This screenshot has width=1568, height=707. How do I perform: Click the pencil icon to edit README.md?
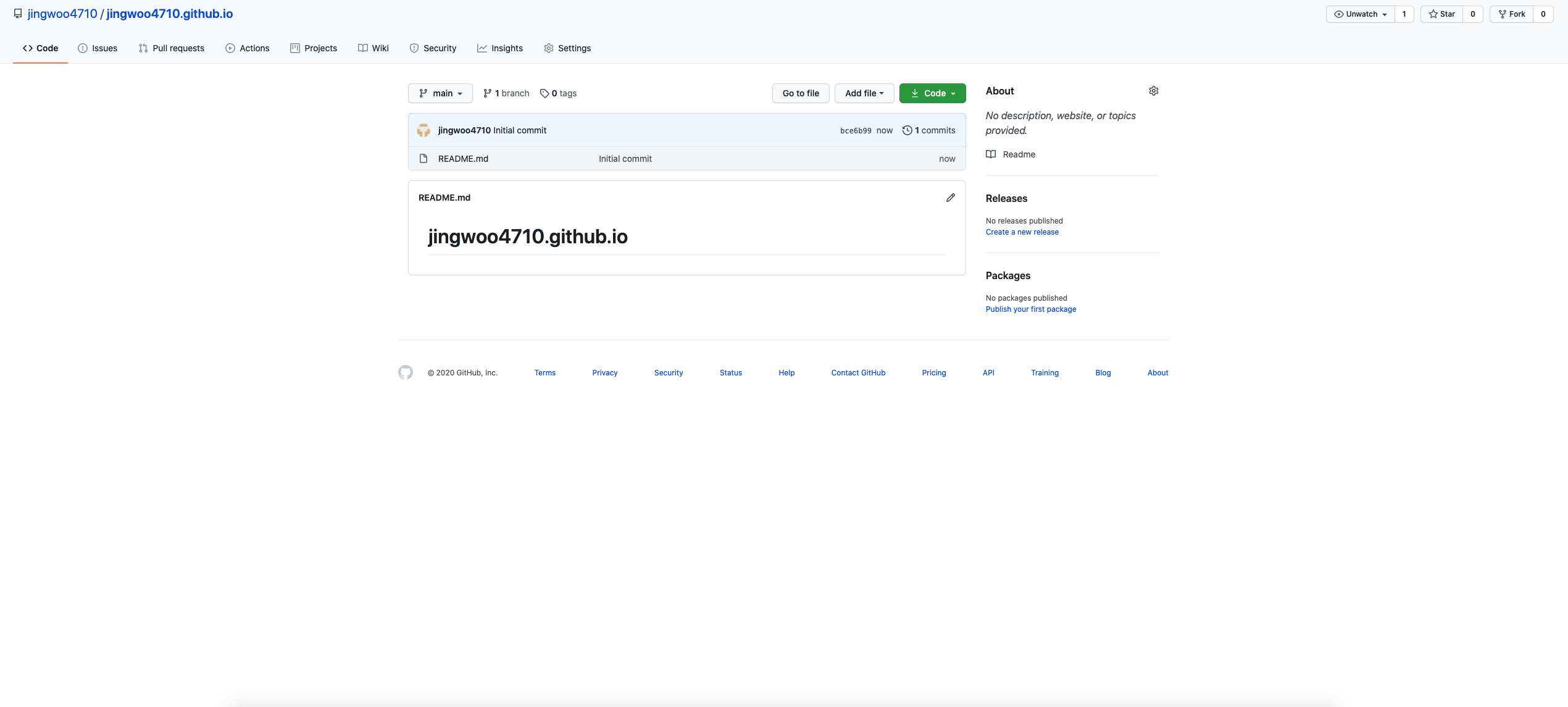click(950, 198)
